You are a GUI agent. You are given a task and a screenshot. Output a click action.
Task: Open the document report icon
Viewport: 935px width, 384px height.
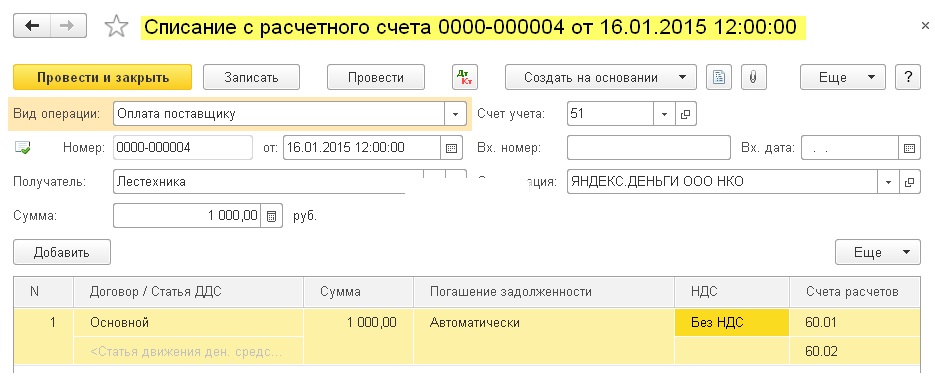(719, 78)
